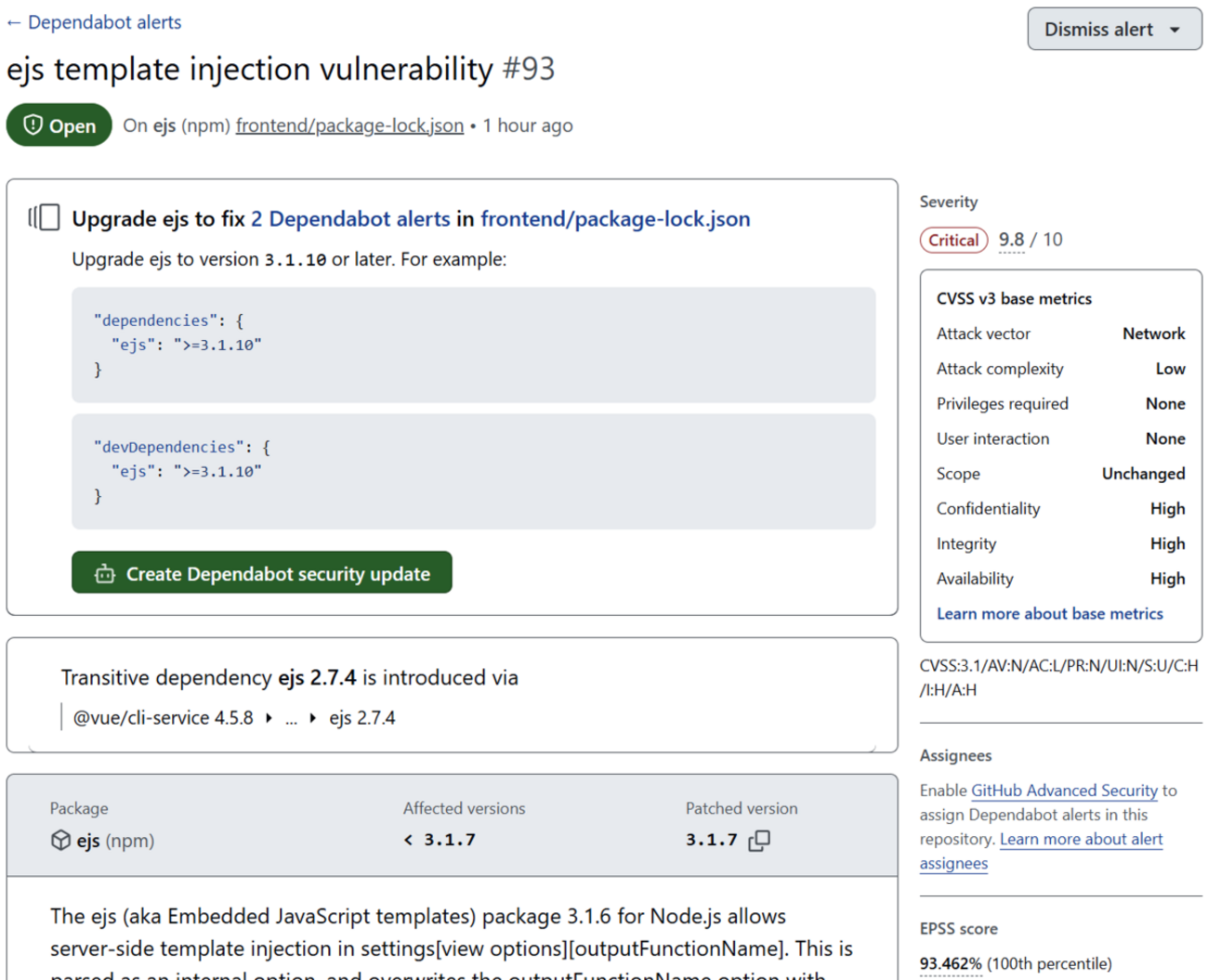The image size is (1208, 980).
Task: Click the CVSS:3.1 vector string
Action: tap(1059, 678)
